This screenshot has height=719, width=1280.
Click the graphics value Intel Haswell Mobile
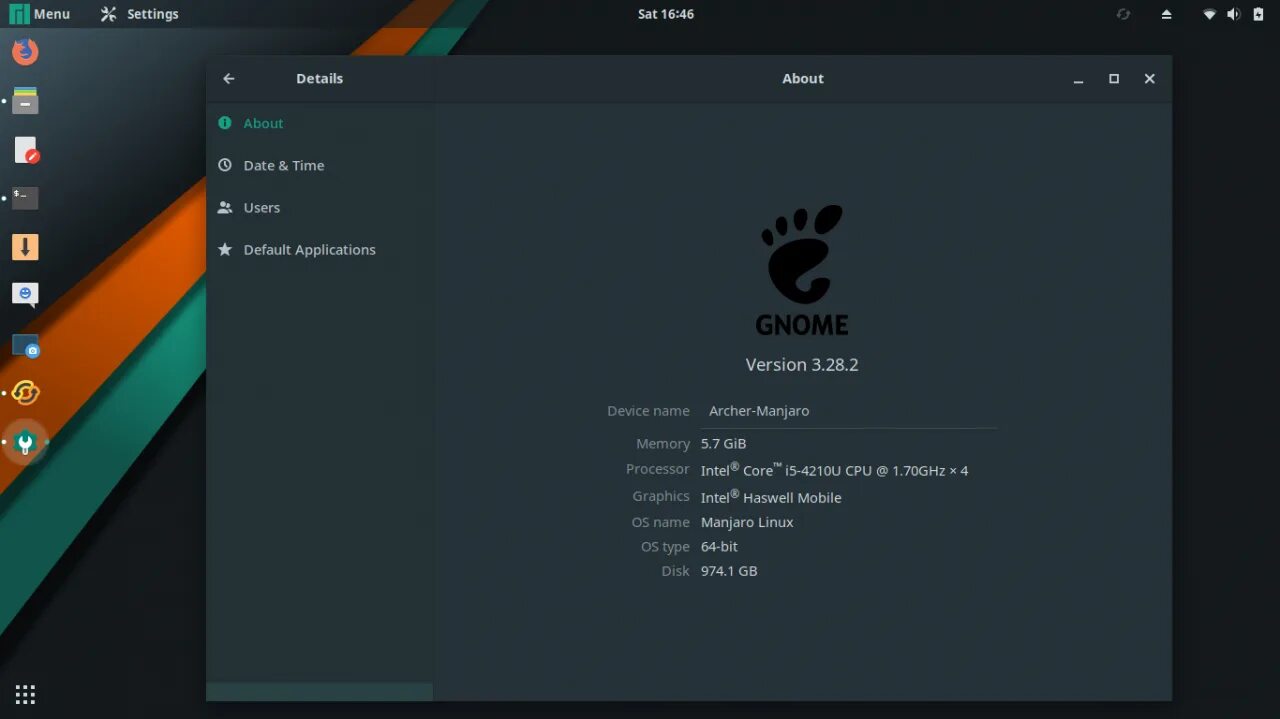coord(771,497)
